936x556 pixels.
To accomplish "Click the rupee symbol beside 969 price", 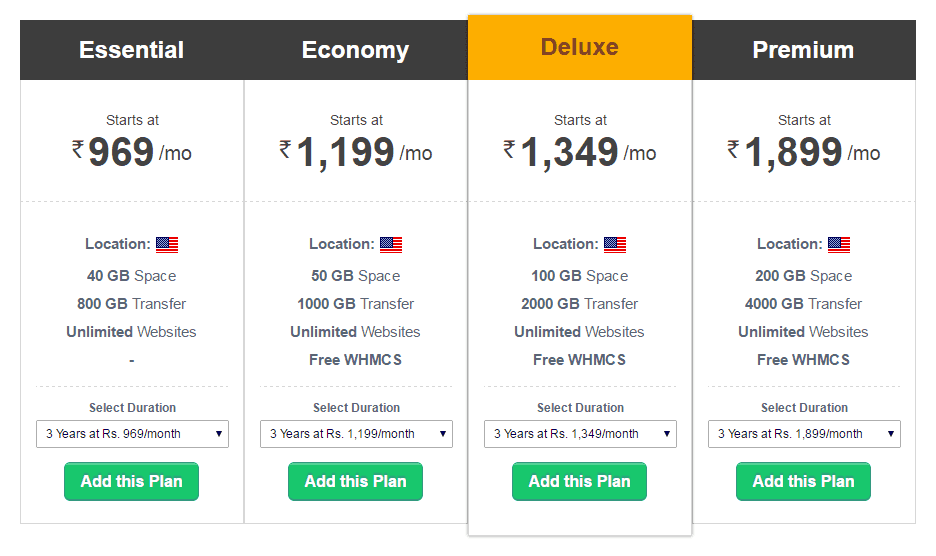I will tap(78, 149).
